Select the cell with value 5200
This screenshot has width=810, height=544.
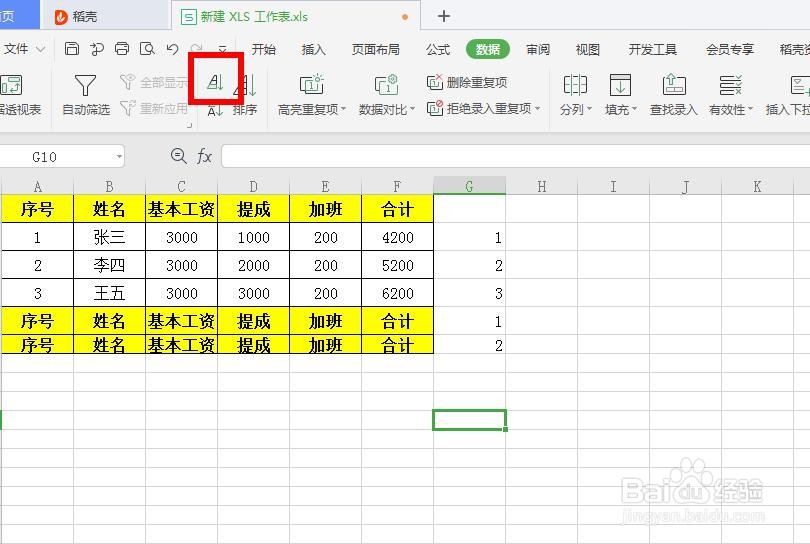coord(398,266)
